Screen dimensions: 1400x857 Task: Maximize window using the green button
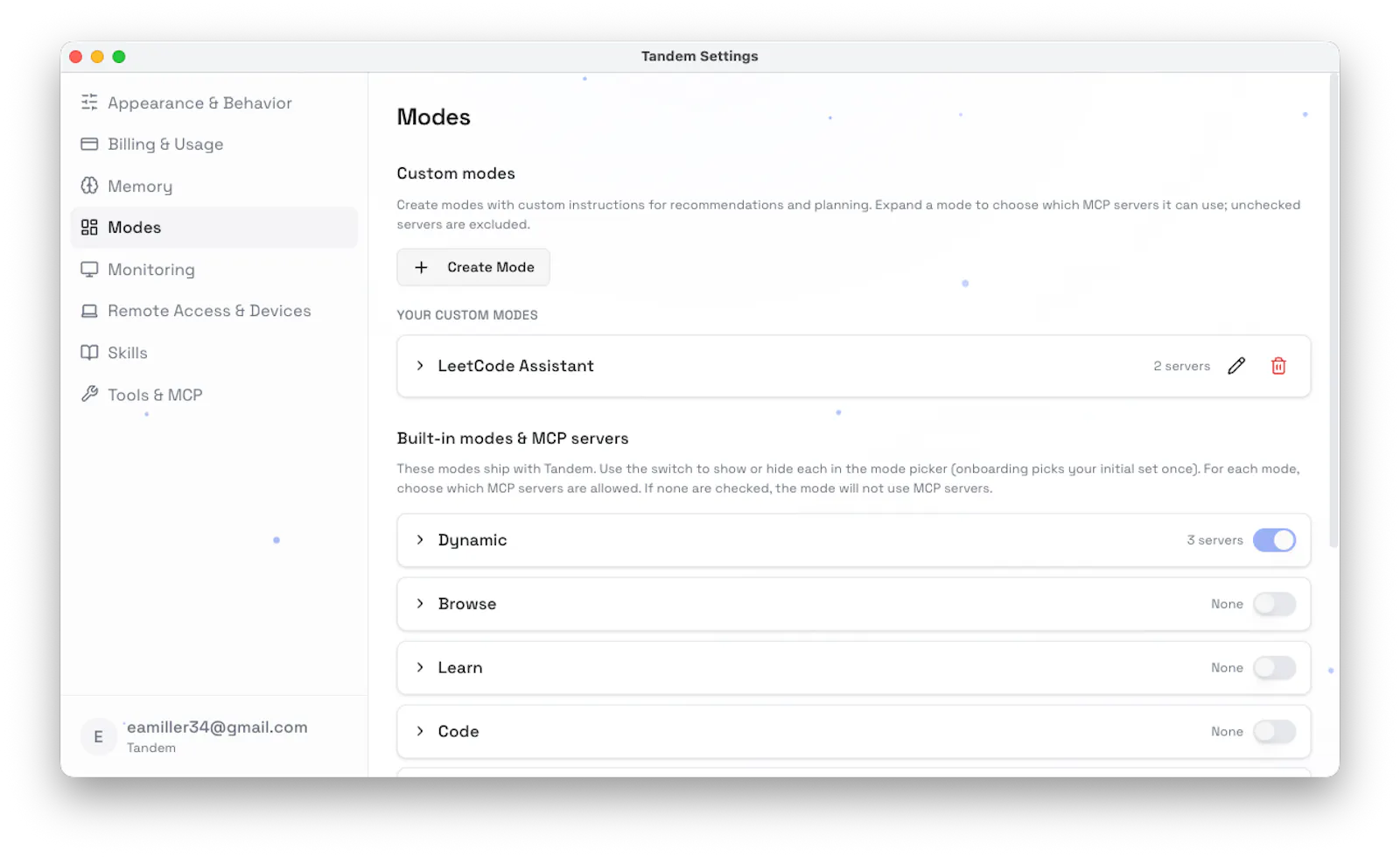(119, 57)
